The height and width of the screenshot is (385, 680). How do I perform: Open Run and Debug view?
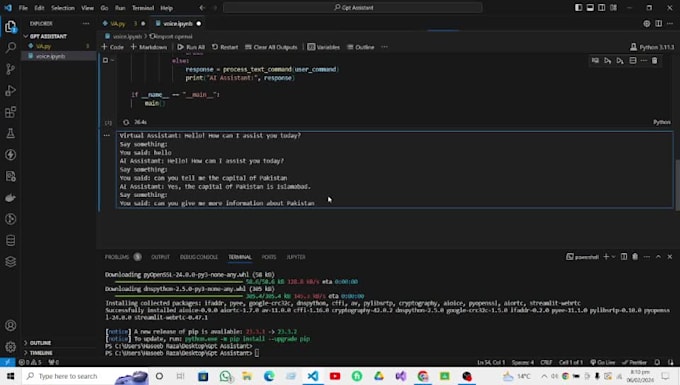point(10,91)
